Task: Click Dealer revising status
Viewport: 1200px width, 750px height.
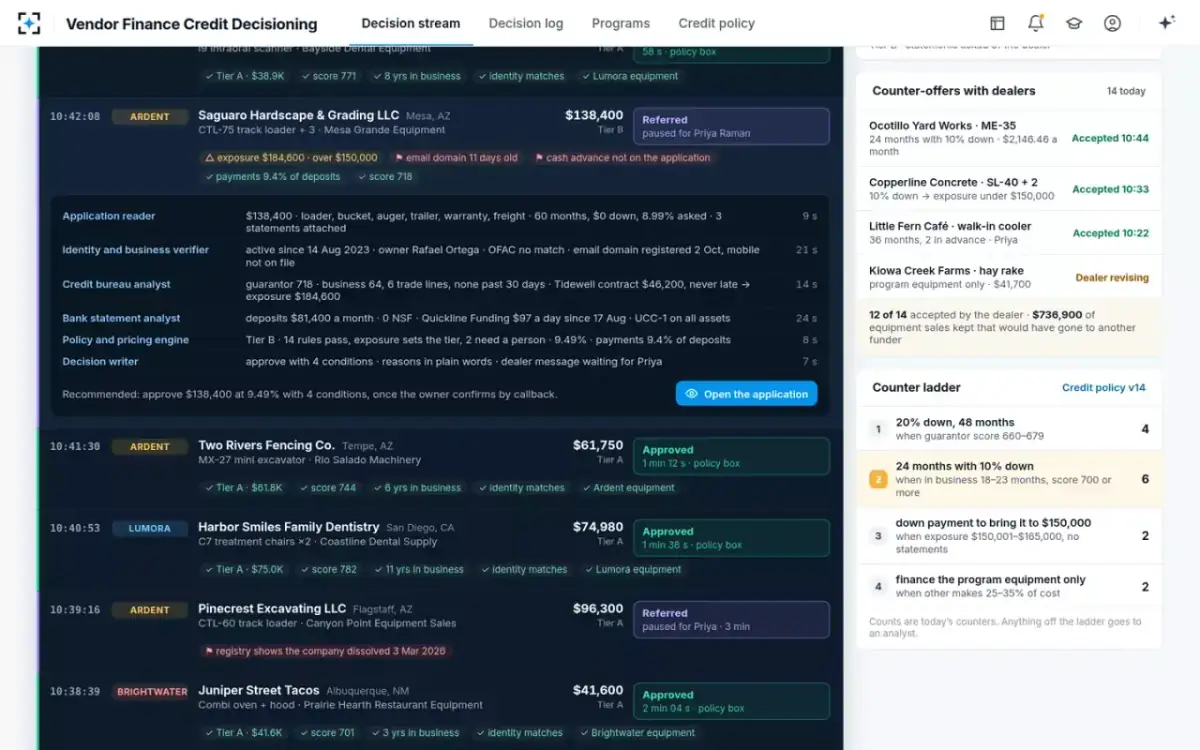Action: pyautogui.click(x=1112, y=278)
